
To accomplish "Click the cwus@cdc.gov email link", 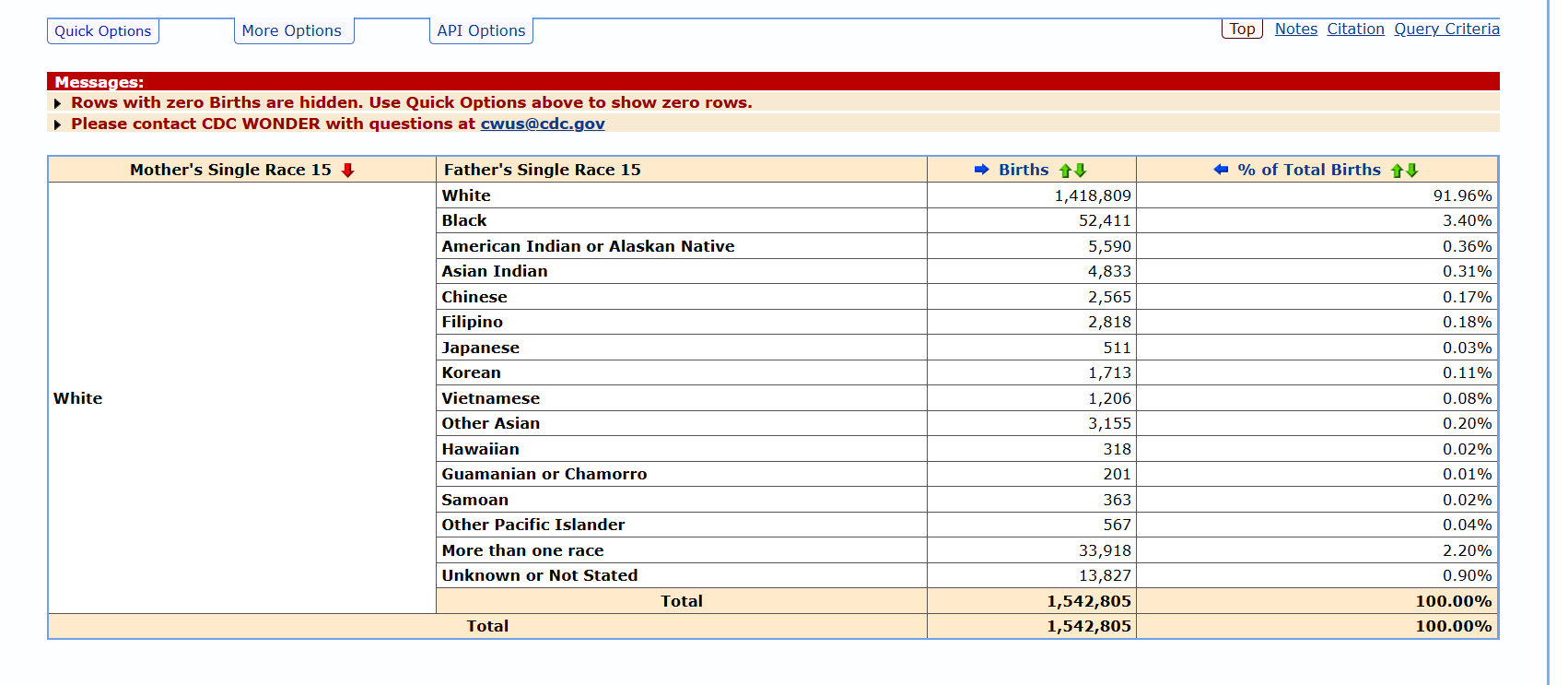I will click(x=543, y=124).
